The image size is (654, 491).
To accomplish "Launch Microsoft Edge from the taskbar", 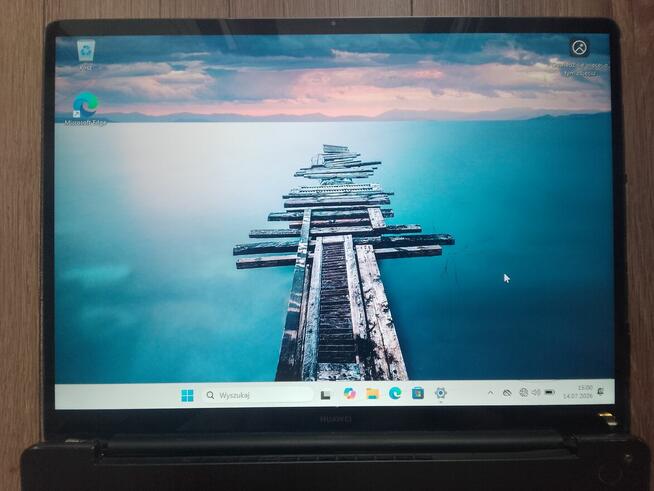I will pyautogui.click(x=395, y=393).
